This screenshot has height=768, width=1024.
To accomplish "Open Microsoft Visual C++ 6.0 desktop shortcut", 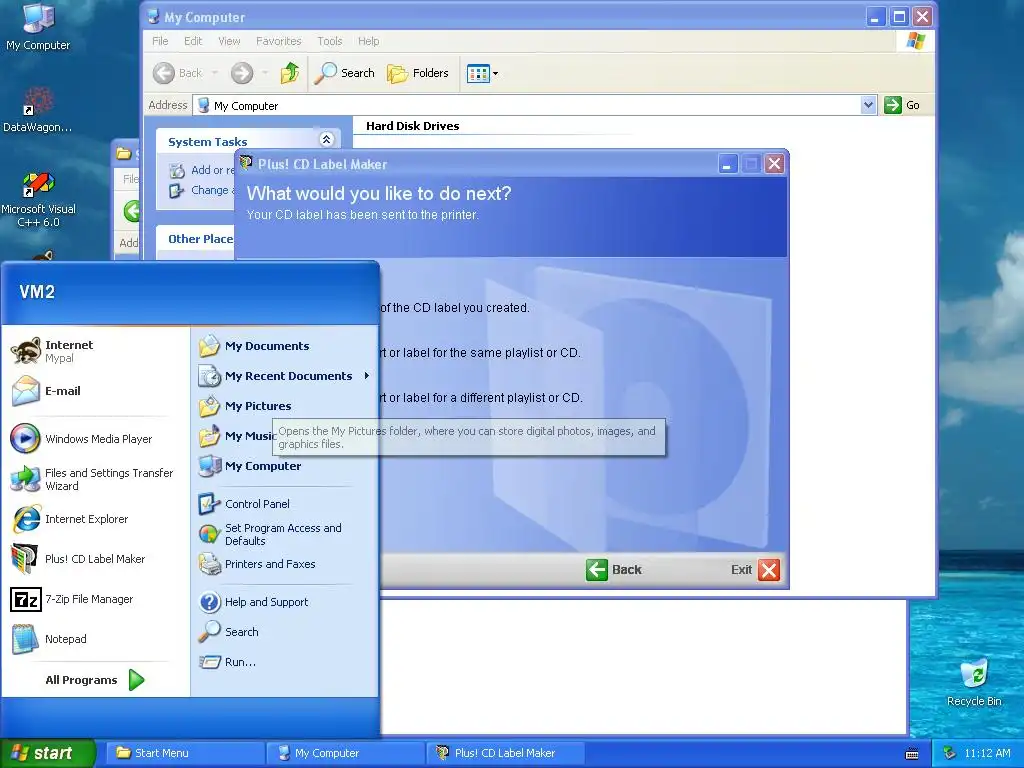I will tap(38, 200).
